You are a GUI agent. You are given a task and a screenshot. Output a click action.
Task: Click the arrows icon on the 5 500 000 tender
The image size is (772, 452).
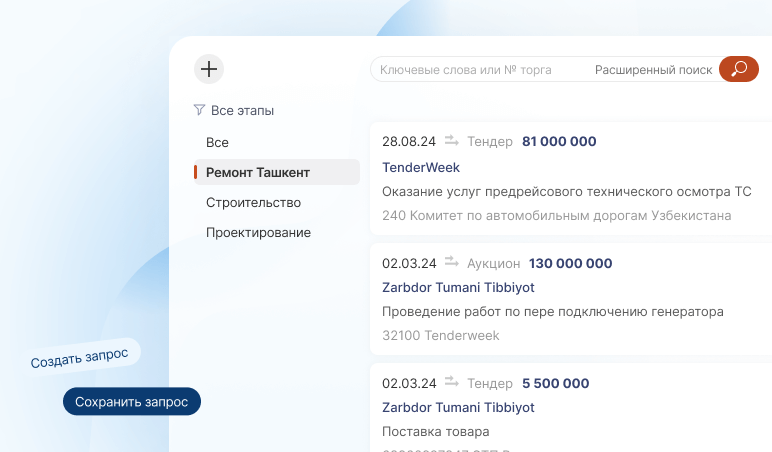tap(452, 383)
